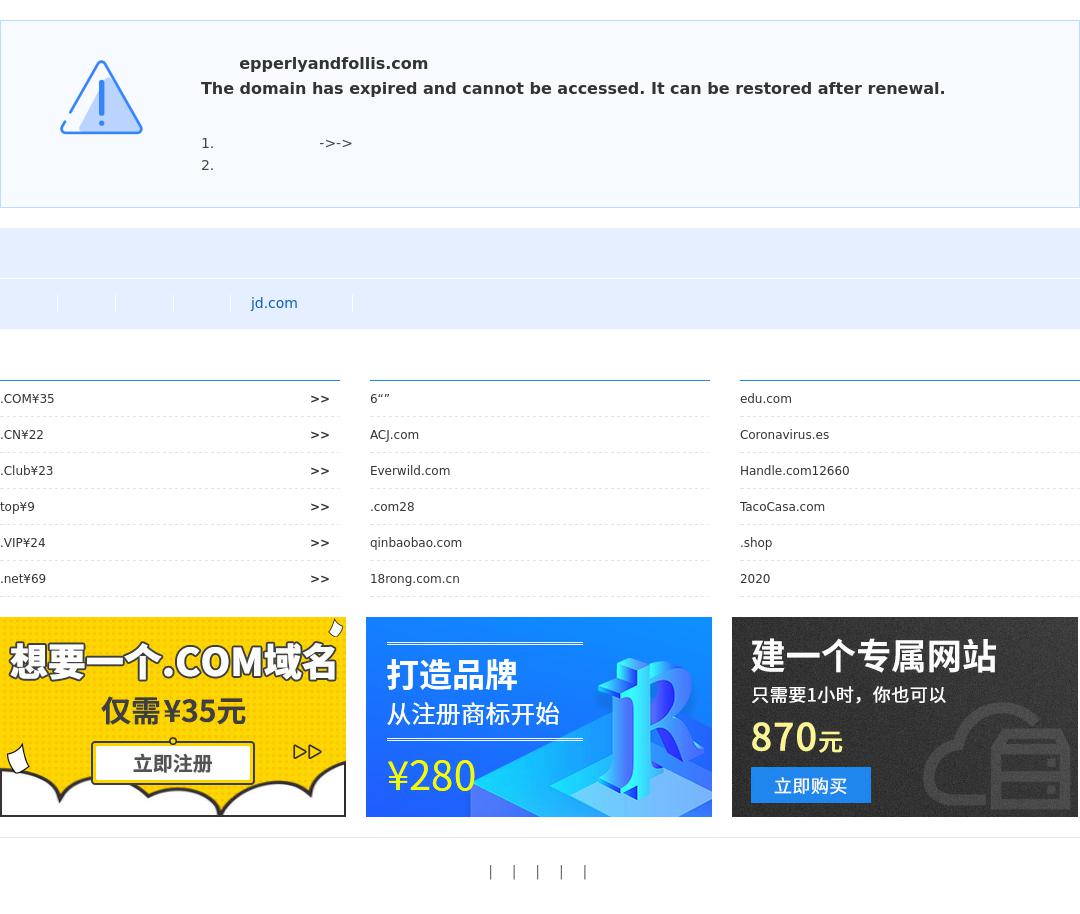Open the 打造品牌 trademark banner
1080x914 pixels.
click(x=539, y=717)
